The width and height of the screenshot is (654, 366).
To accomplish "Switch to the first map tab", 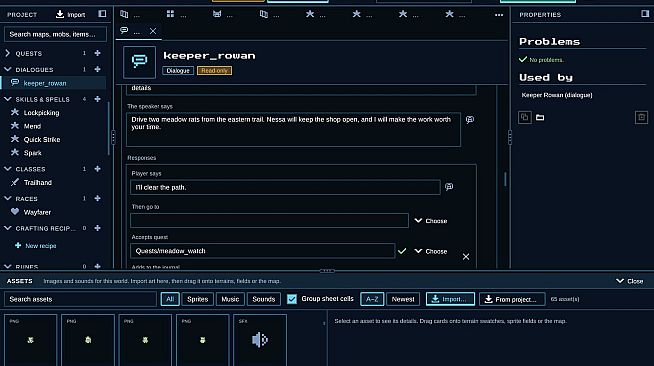I will point(130,14).
